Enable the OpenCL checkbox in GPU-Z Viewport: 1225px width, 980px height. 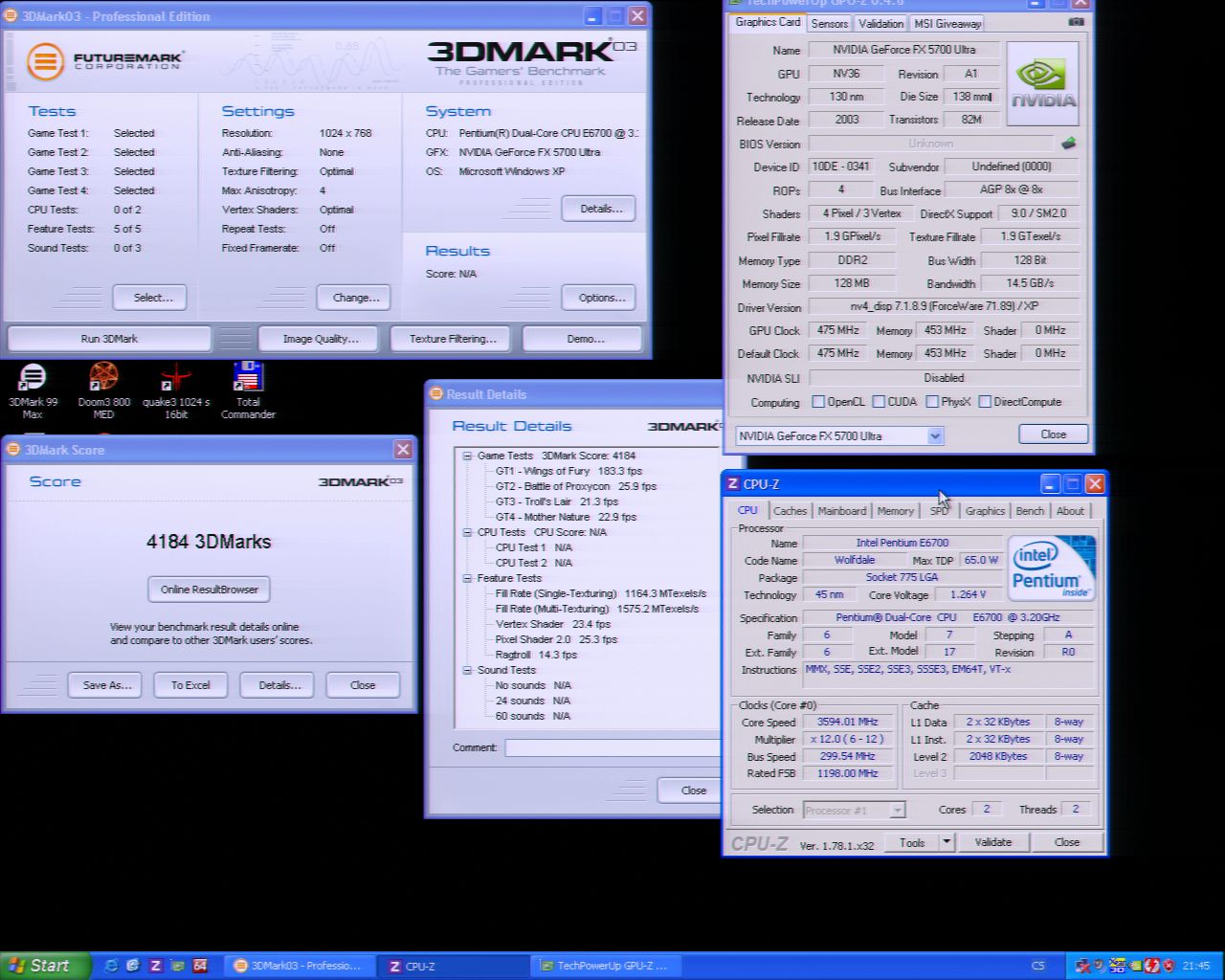point(818,402)
